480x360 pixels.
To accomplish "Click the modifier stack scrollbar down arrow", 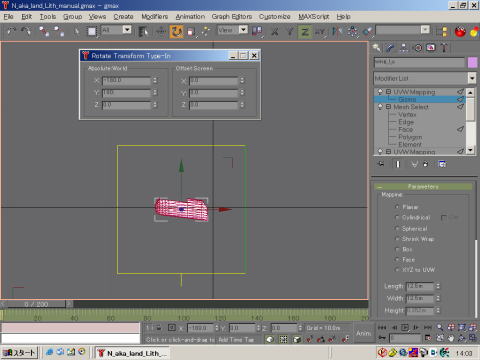I will 470,150.
